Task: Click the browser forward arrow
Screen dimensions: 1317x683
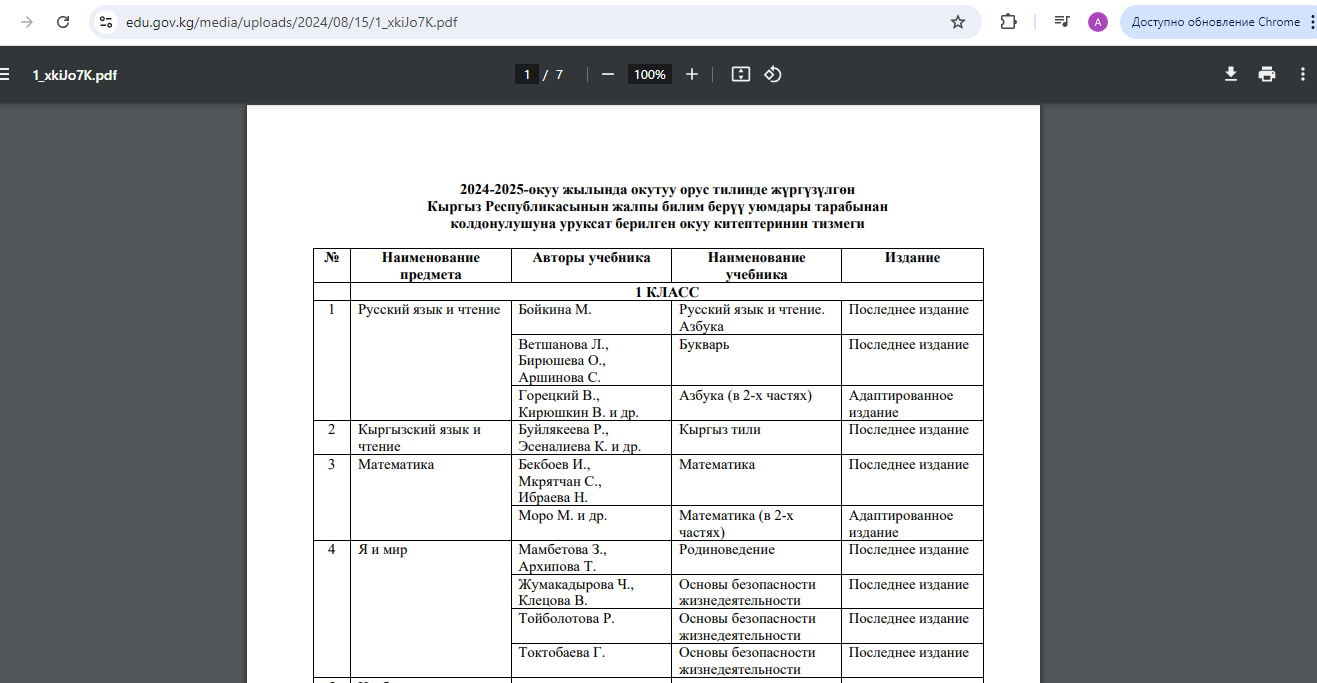Action: point(27,22)
